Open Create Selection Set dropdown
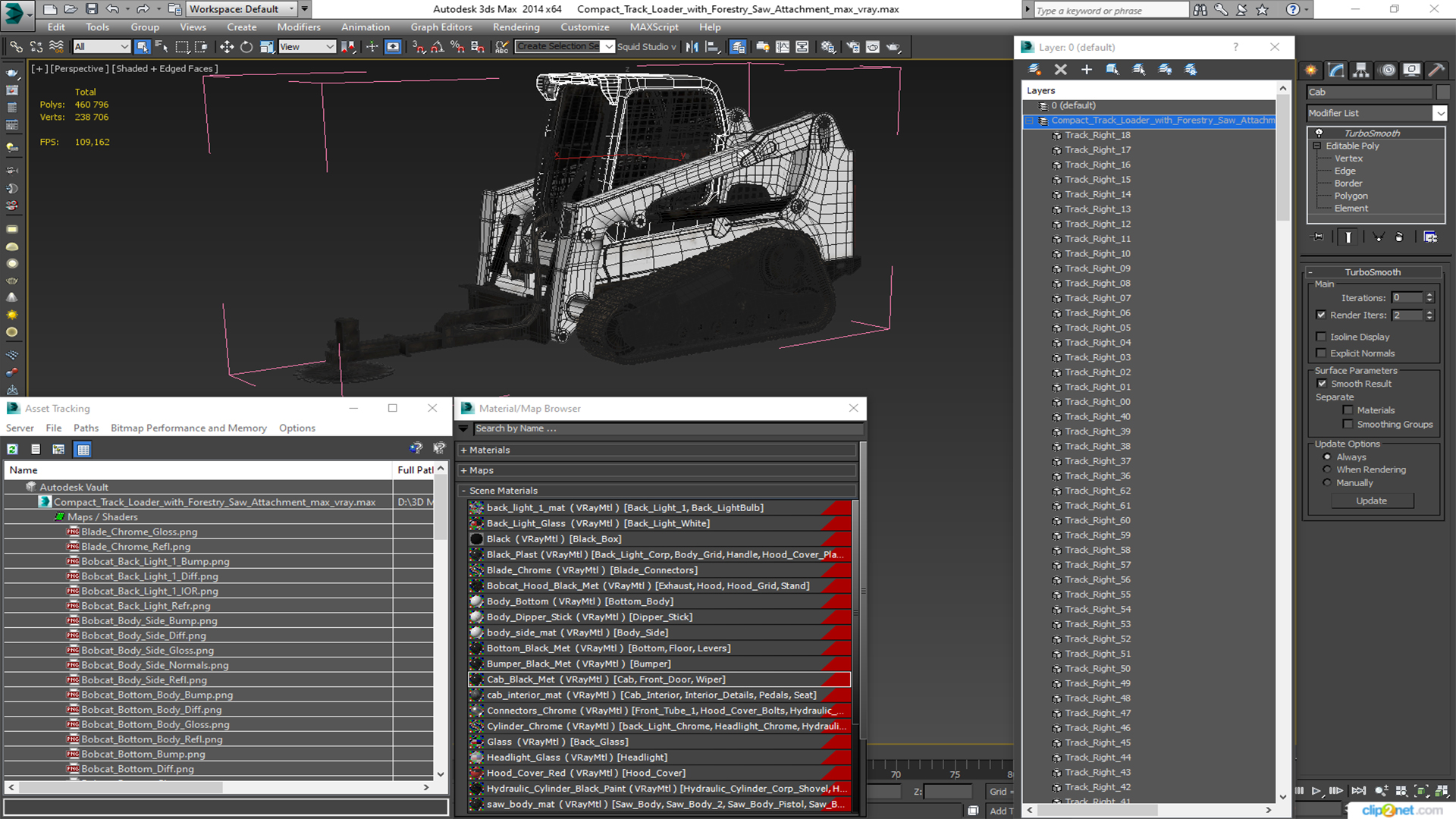 tap(564, 47)
